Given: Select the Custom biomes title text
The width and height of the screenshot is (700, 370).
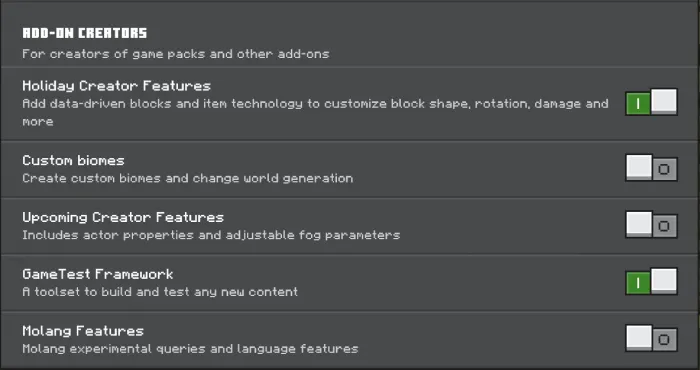Looking at the screenshot, I should pos(73,160).
